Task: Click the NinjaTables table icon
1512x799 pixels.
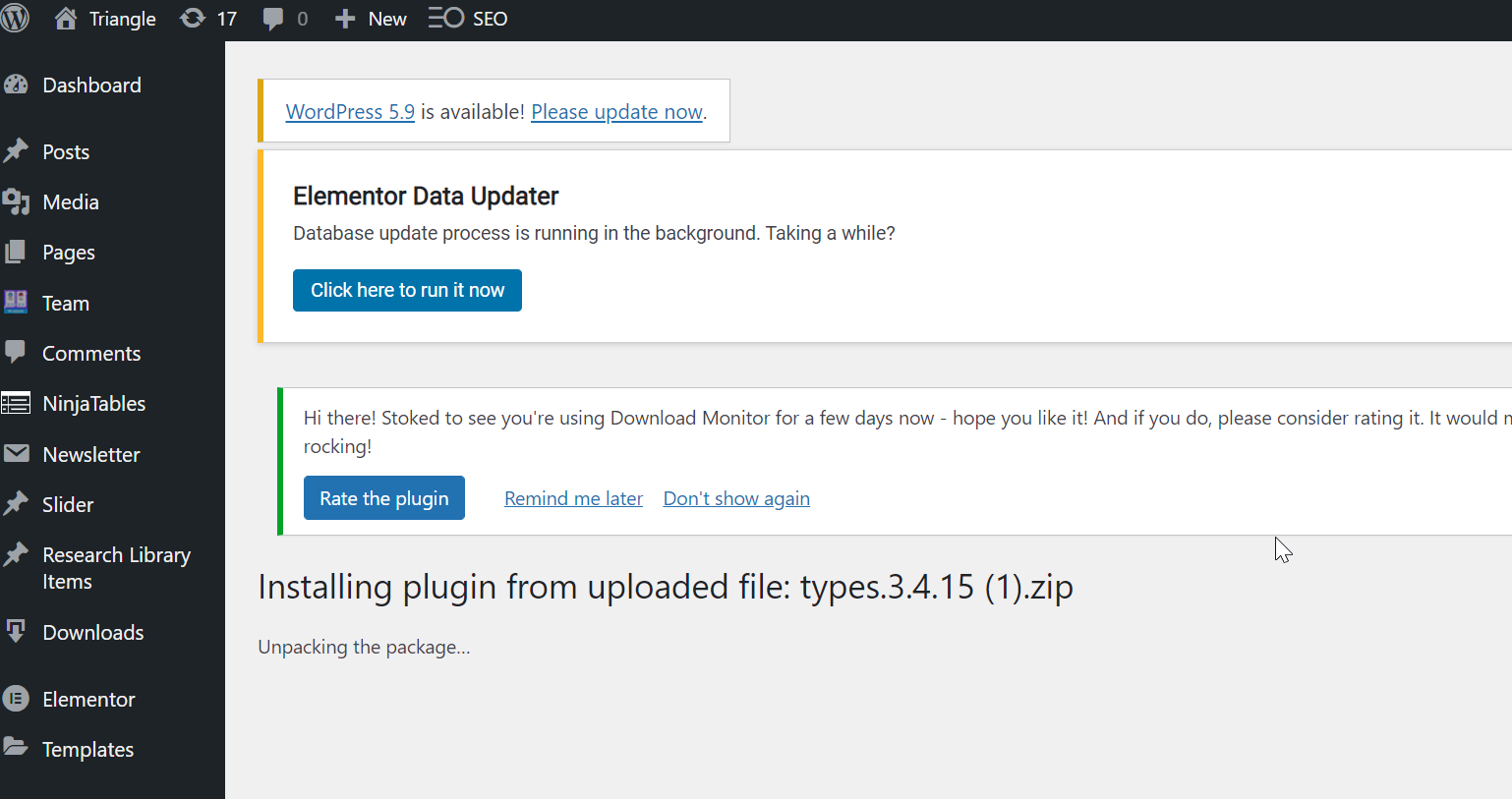Action: click(x=16, y=404)
